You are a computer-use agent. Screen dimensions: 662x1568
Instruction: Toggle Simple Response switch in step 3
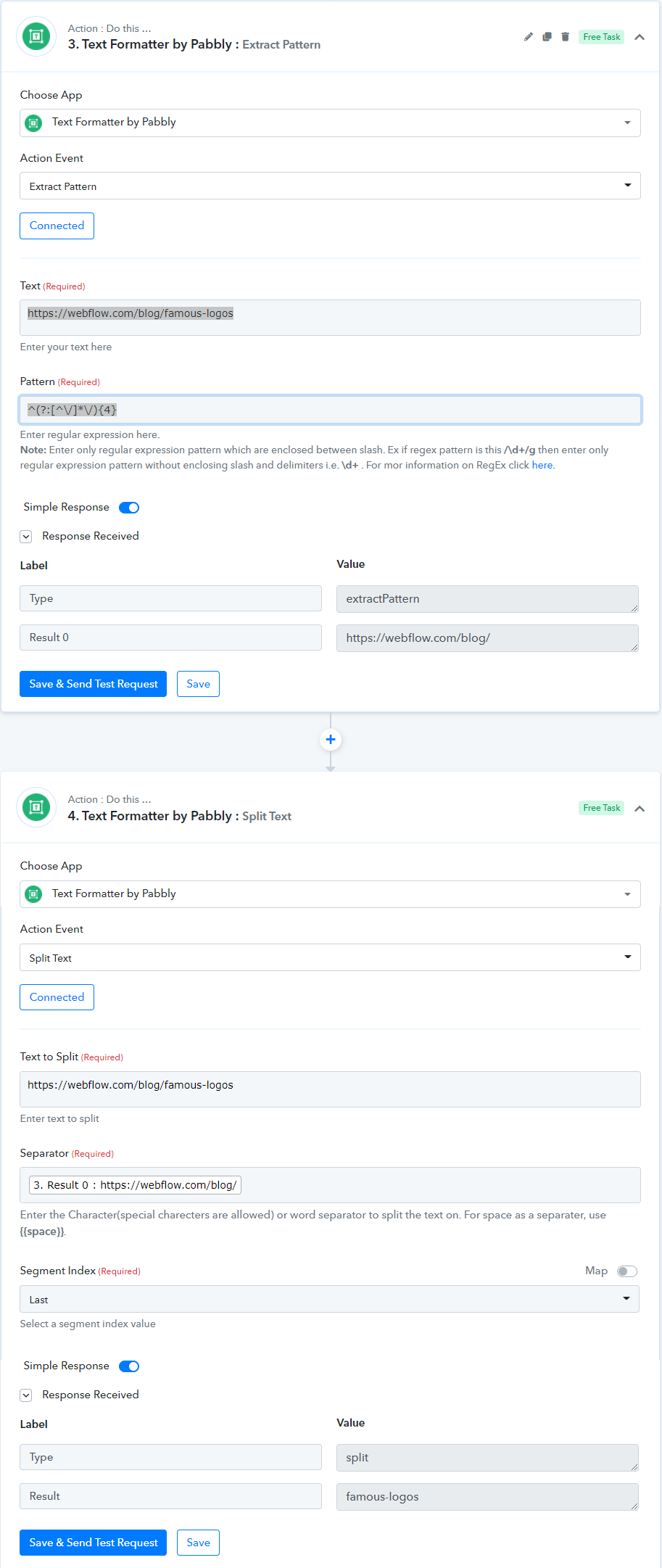click(129, 508)
